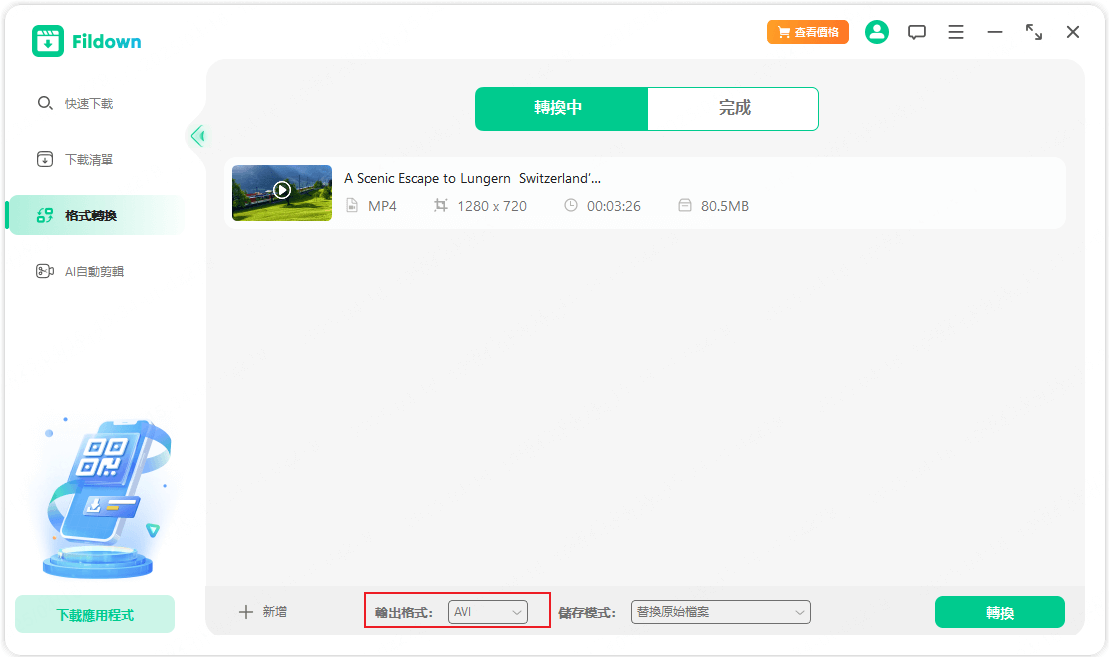Open the hamburger menu icon
Image resolution: width=1109 pixels, height=657 pixels.
pos(956,32)
